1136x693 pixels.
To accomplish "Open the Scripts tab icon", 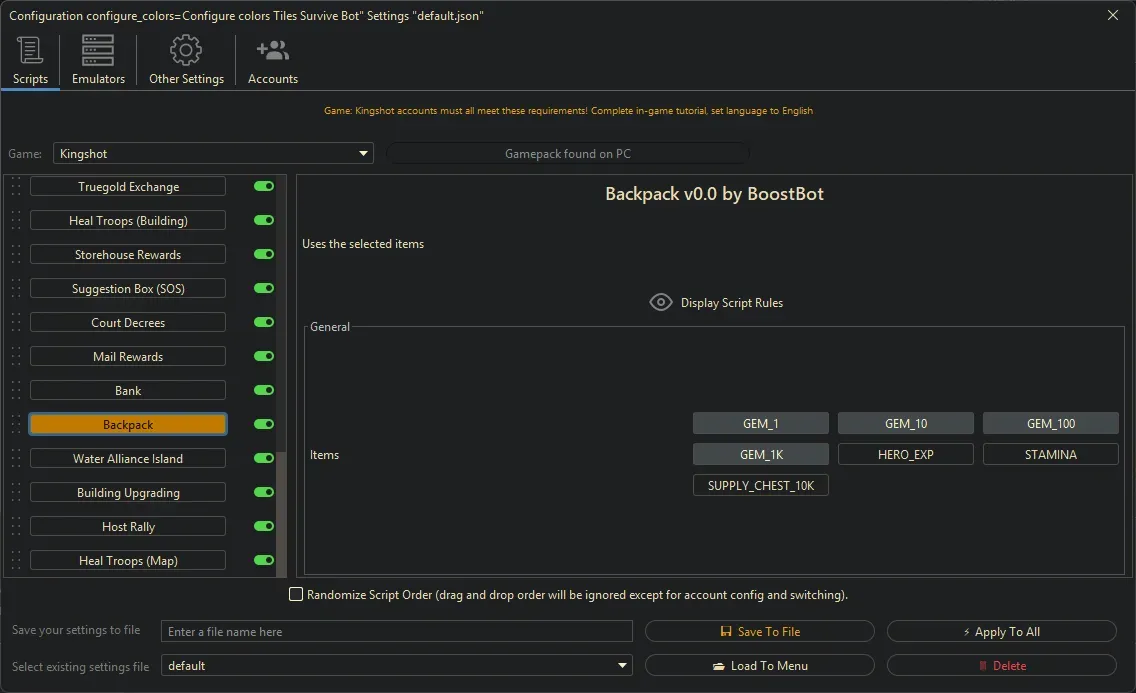I will click(x=30, y=50).
